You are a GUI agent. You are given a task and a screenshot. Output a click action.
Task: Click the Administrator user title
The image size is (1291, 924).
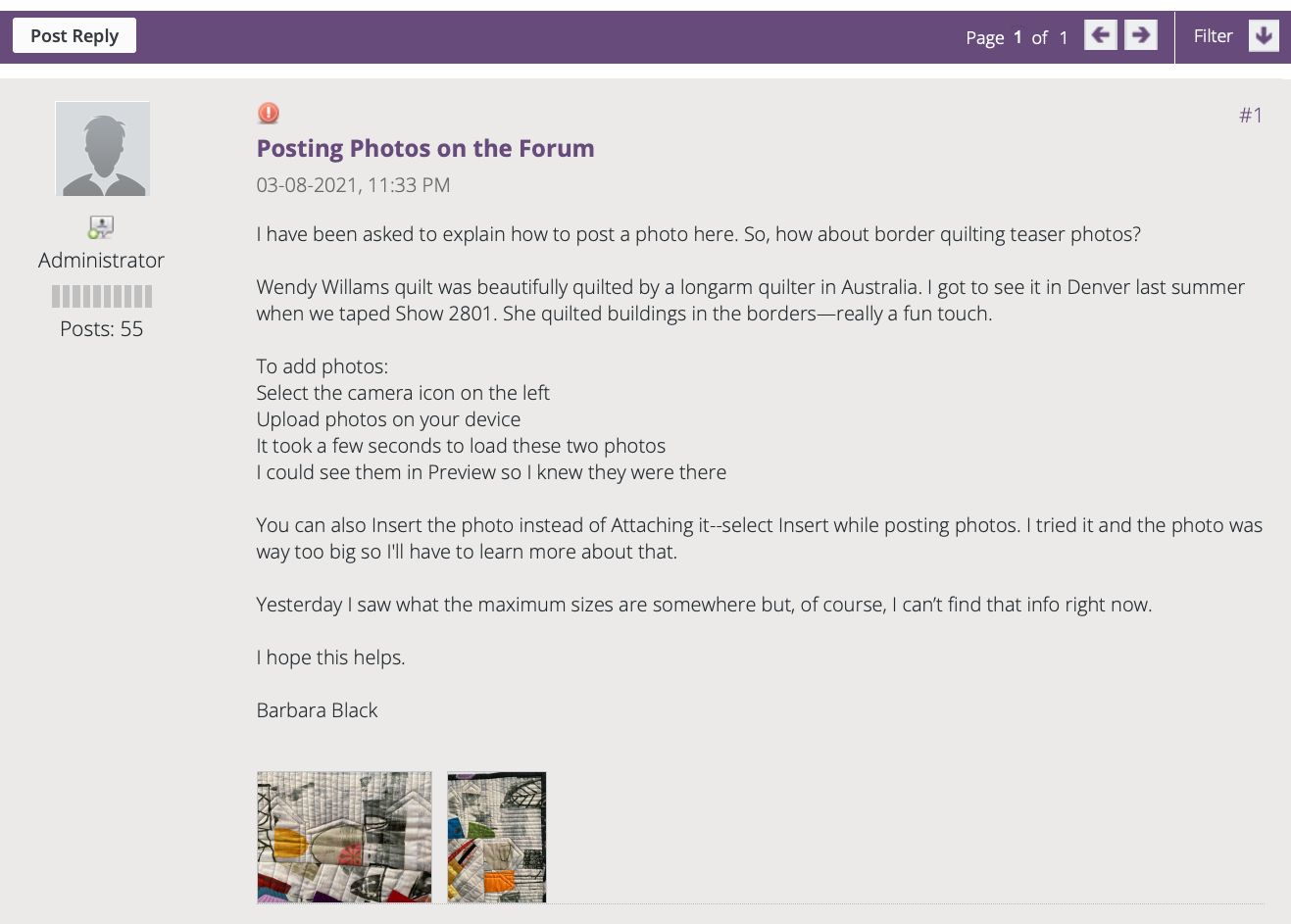[101, 261]
